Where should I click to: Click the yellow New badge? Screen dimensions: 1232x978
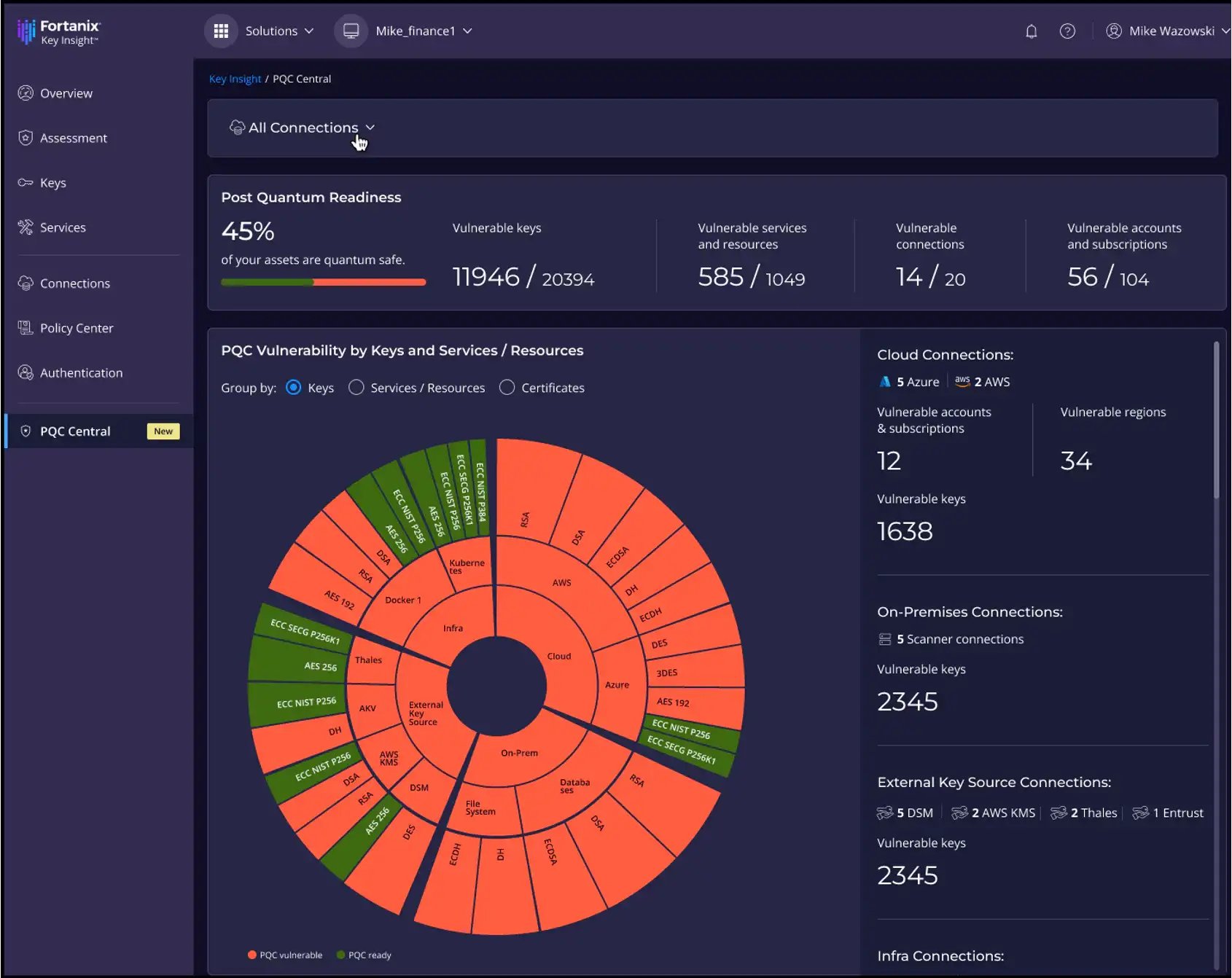[x=163, y=431]
